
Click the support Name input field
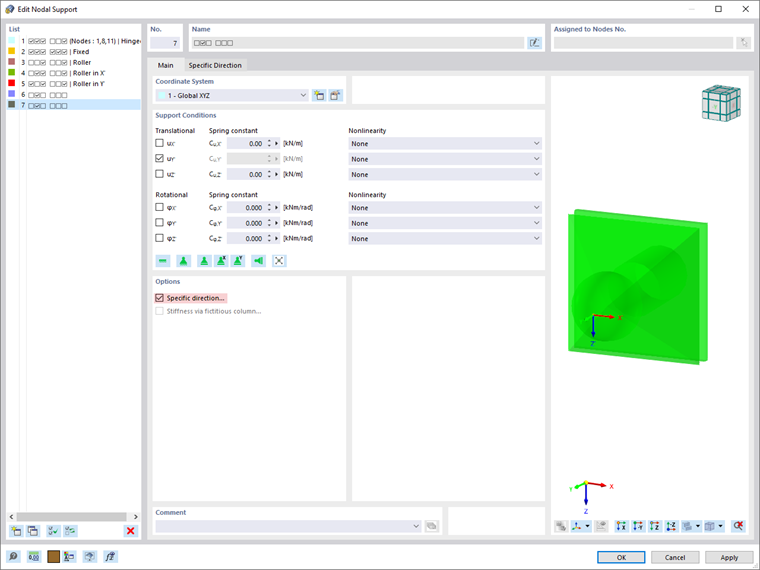358,43
